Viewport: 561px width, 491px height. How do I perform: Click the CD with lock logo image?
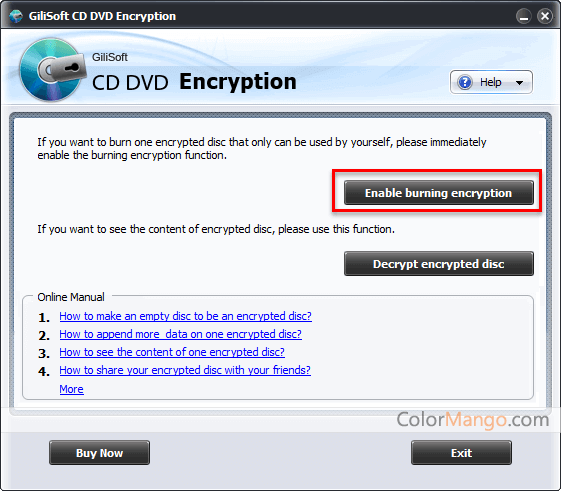coord(53,69)
